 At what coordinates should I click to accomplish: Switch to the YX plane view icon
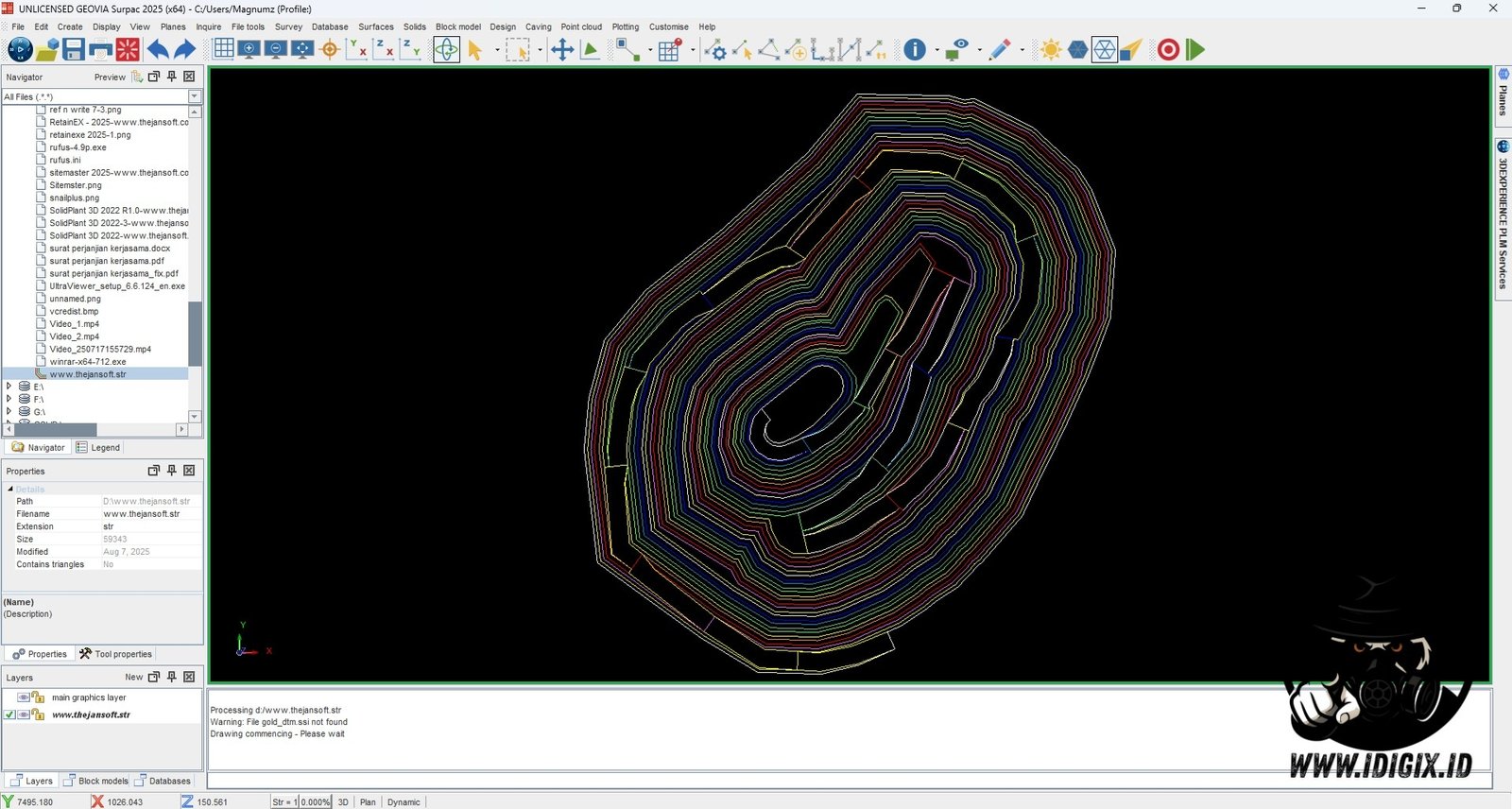click(356, 48)
